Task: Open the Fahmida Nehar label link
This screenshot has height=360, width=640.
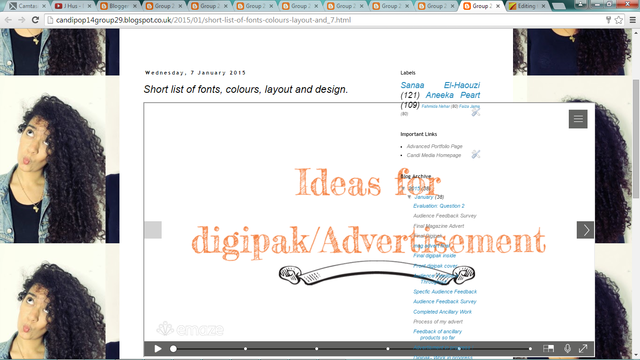Action: (436, 106)
